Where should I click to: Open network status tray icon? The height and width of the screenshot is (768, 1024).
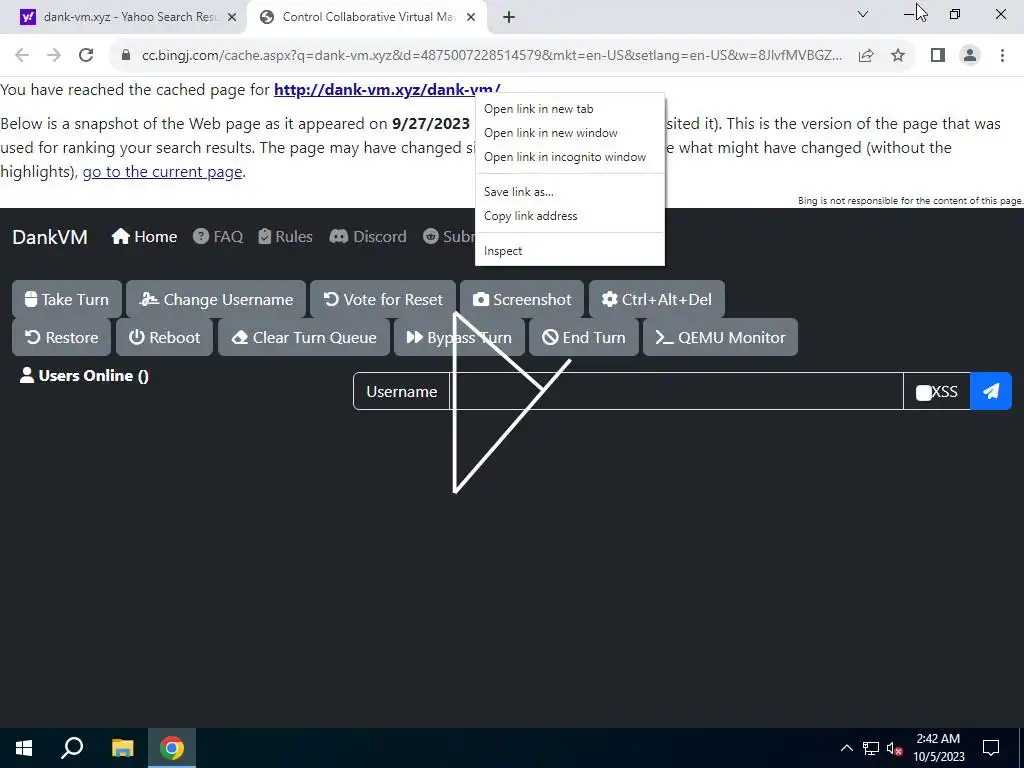pyautogui.click(x=871, y=748)
